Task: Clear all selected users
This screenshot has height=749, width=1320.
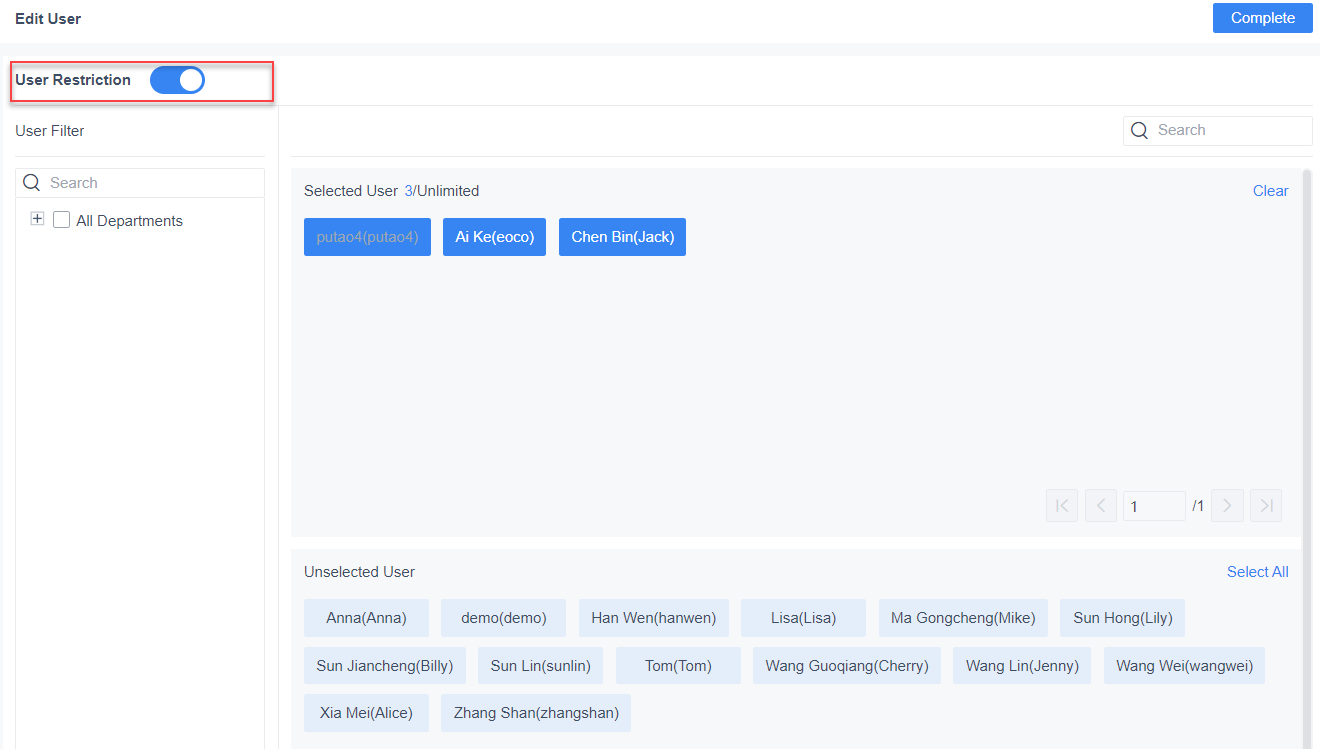Action: pos(1270,190)
